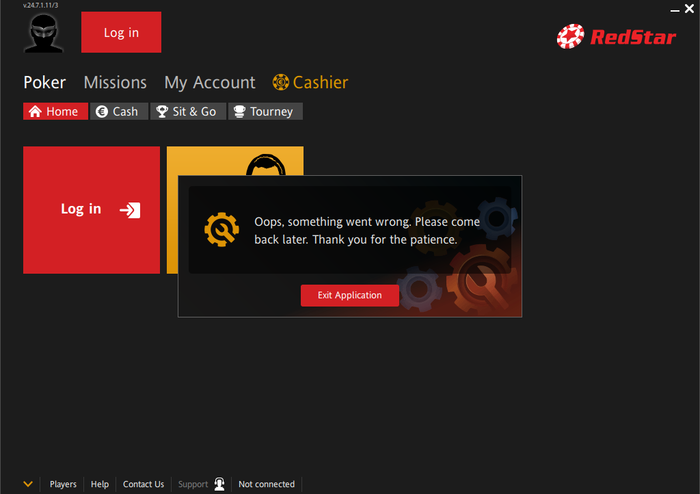Open the Cashier tab

click(x=310, y=83)
